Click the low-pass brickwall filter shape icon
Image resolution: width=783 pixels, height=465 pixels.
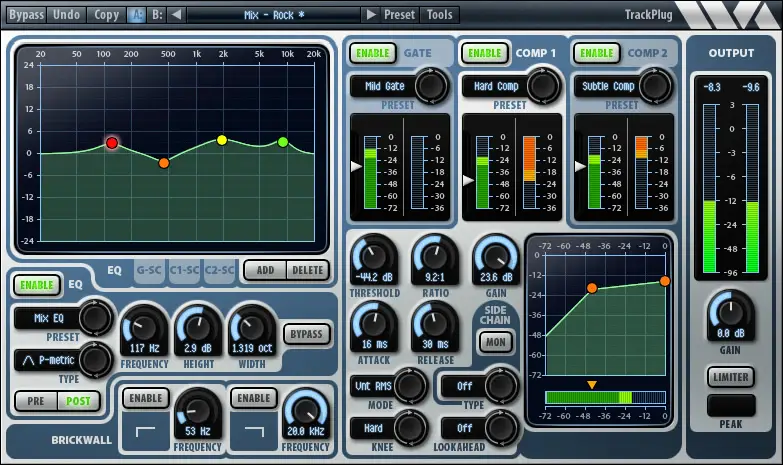254,432
